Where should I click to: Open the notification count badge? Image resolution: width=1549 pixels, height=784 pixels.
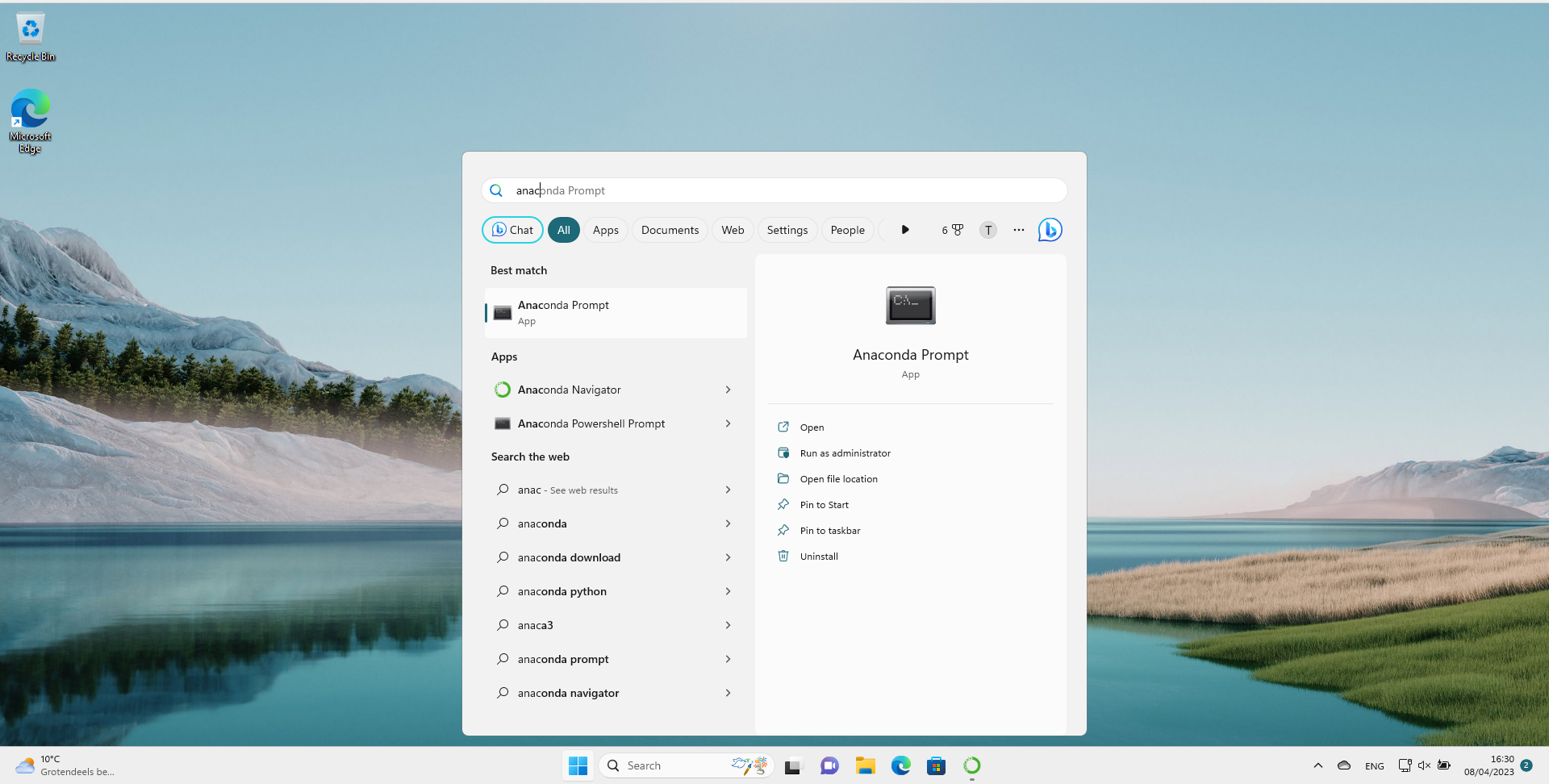[x=1526, y=765]
